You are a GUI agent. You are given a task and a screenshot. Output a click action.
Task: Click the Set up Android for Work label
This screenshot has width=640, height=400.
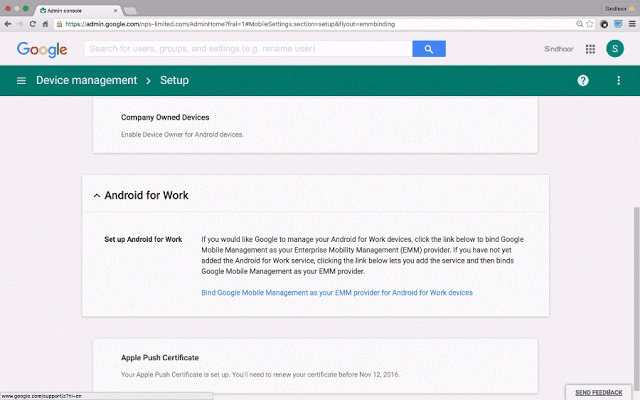pyautogui.click(x=143, y=240)
